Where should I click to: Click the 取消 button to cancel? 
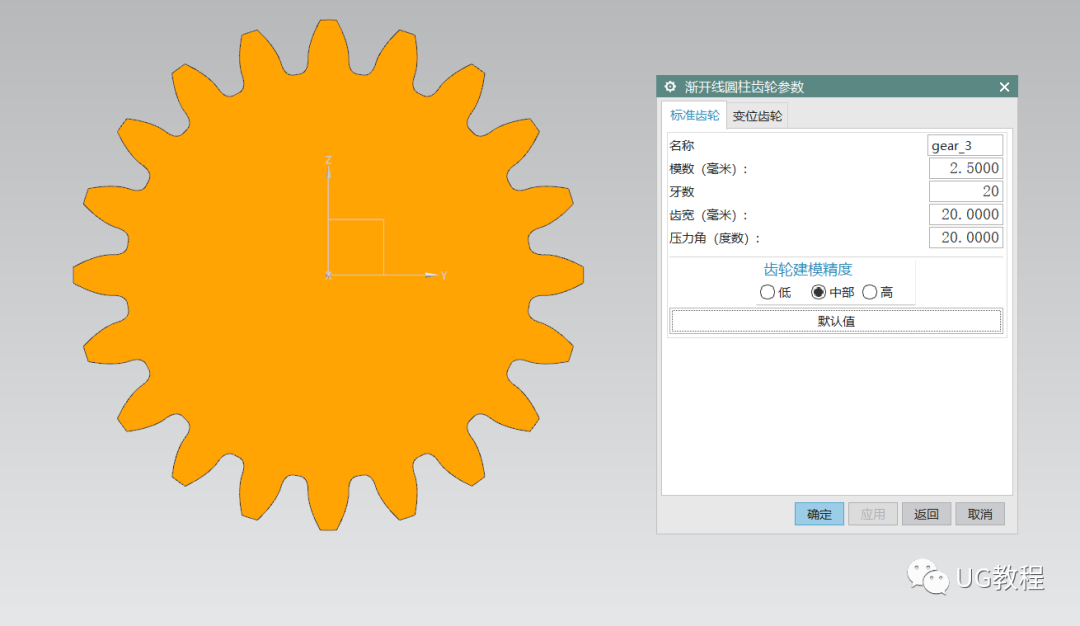pyautogui.click(x=979, y=513)
